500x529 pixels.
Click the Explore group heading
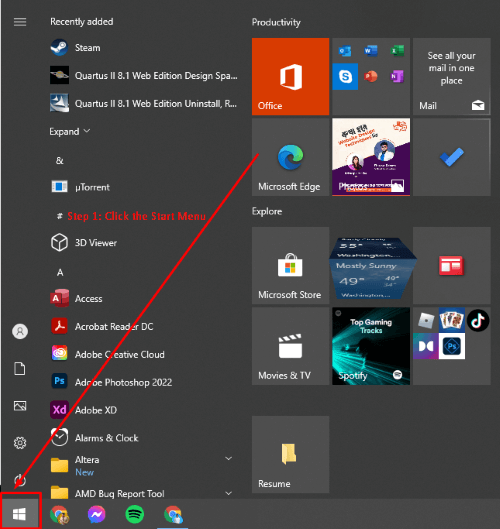coord(267,212)
